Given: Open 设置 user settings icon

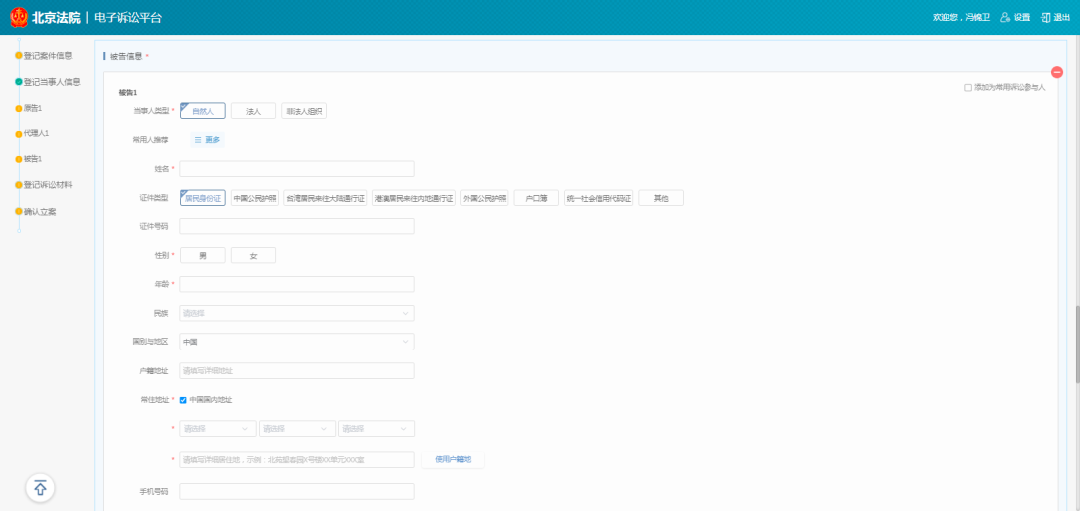Looking at the screenshot, I should (1005, 17).
